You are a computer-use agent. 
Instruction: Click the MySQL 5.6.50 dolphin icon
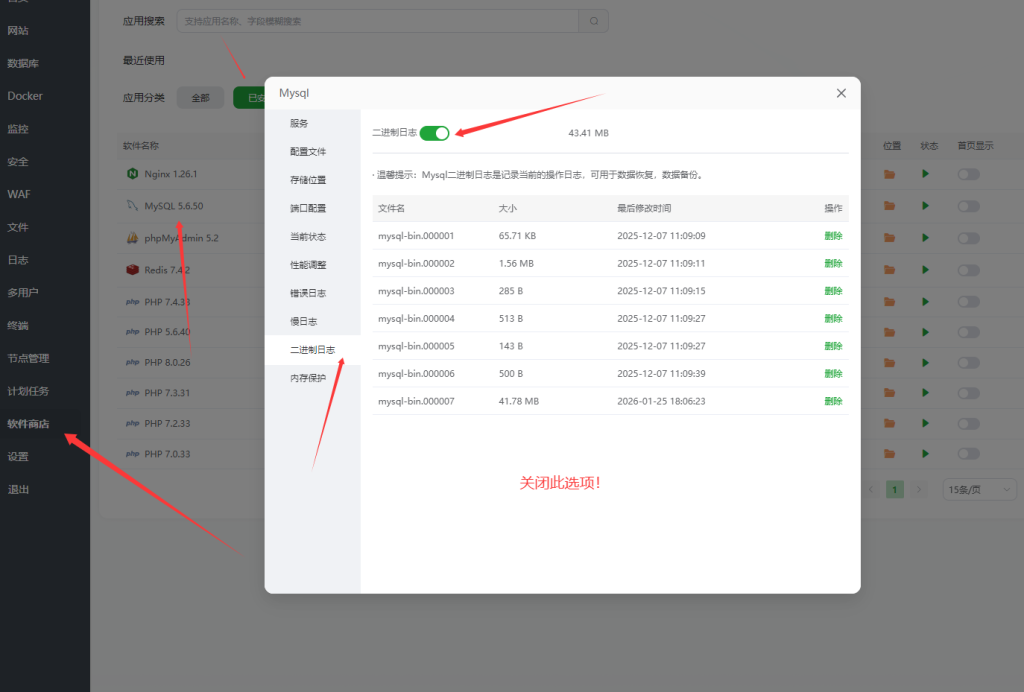(131, 206)
